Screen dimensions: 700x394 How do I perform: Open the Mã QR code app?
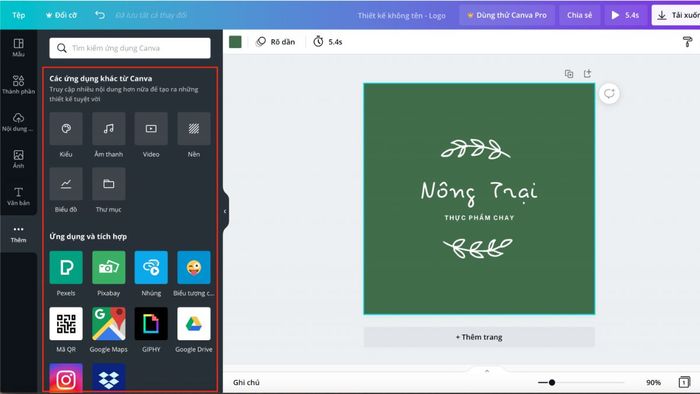pyautogui.click(x=66, y=323)
